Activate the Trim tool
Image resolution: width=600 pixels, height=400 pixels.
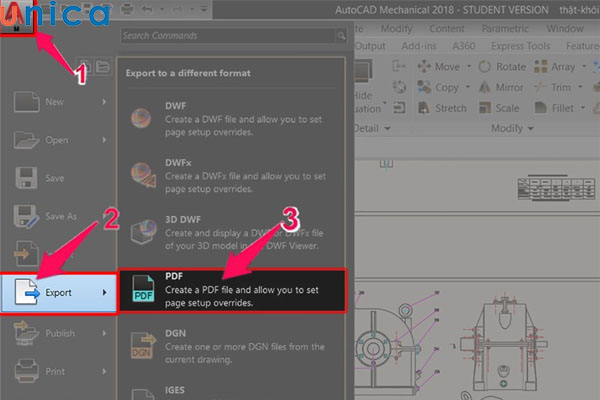click(x=553, y=87)
